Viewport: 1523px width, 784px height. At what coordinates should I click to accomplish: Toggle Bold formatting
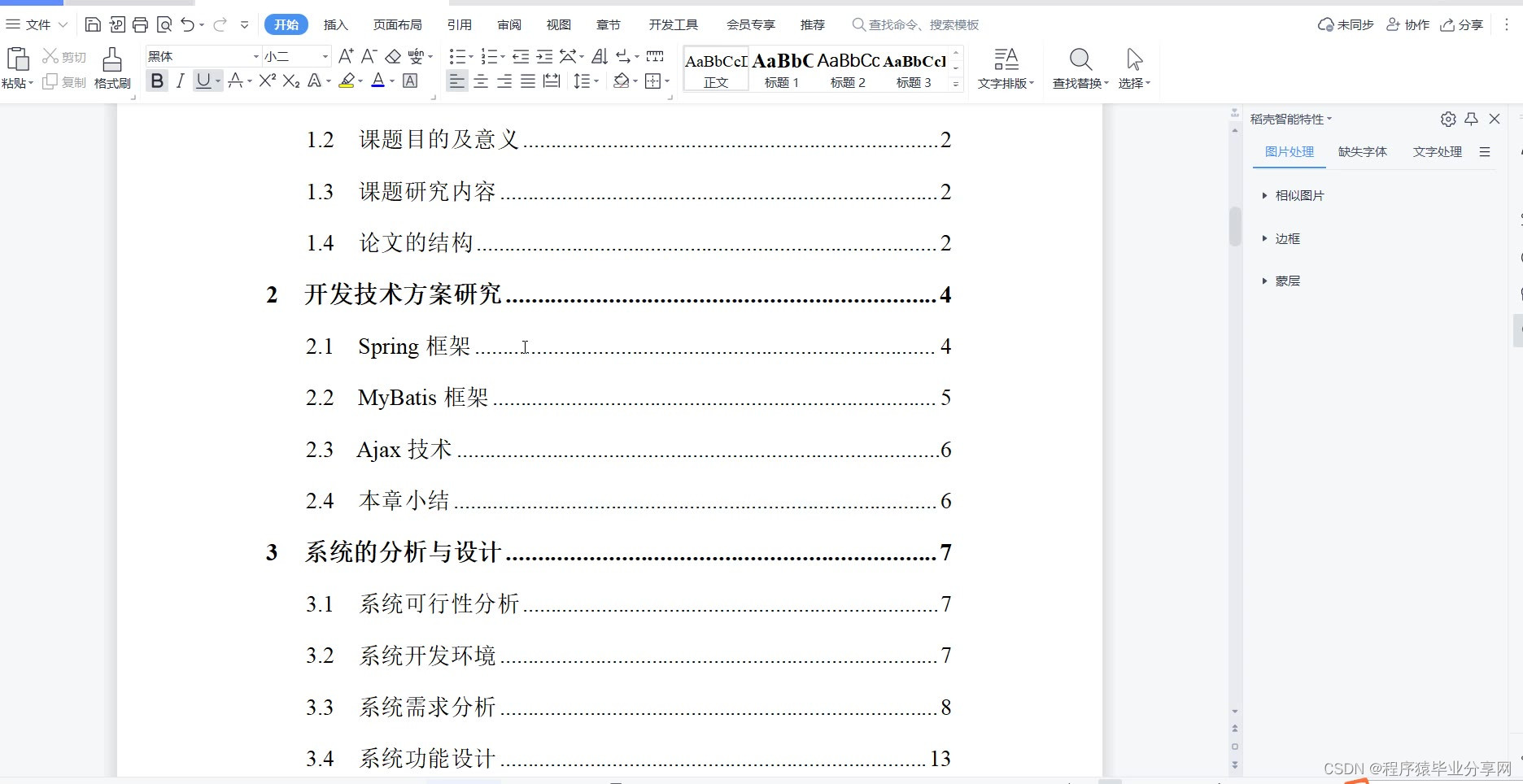pyautogui.click(x=157, y=81)
